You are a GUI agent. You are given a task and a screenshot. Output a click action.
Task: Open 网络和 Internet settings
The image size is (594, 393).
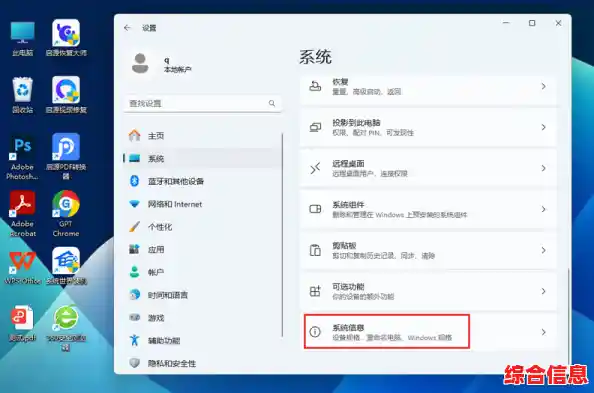202,204
